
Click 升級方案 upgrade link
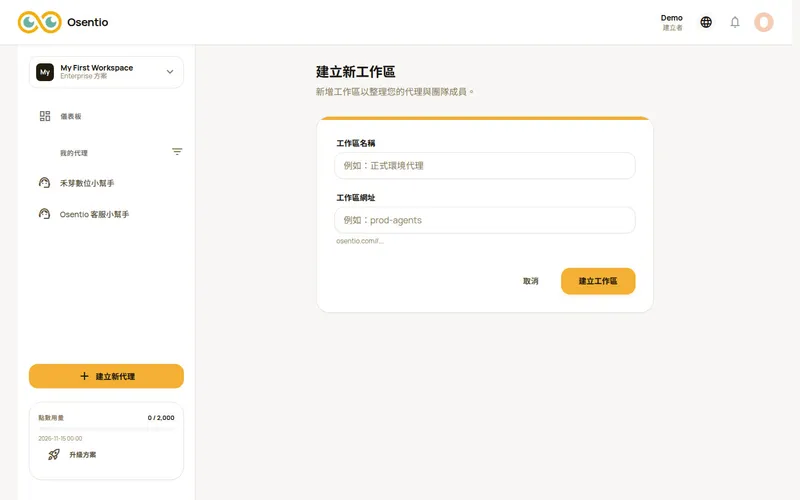pyautogui.click(x=83, y=455)
